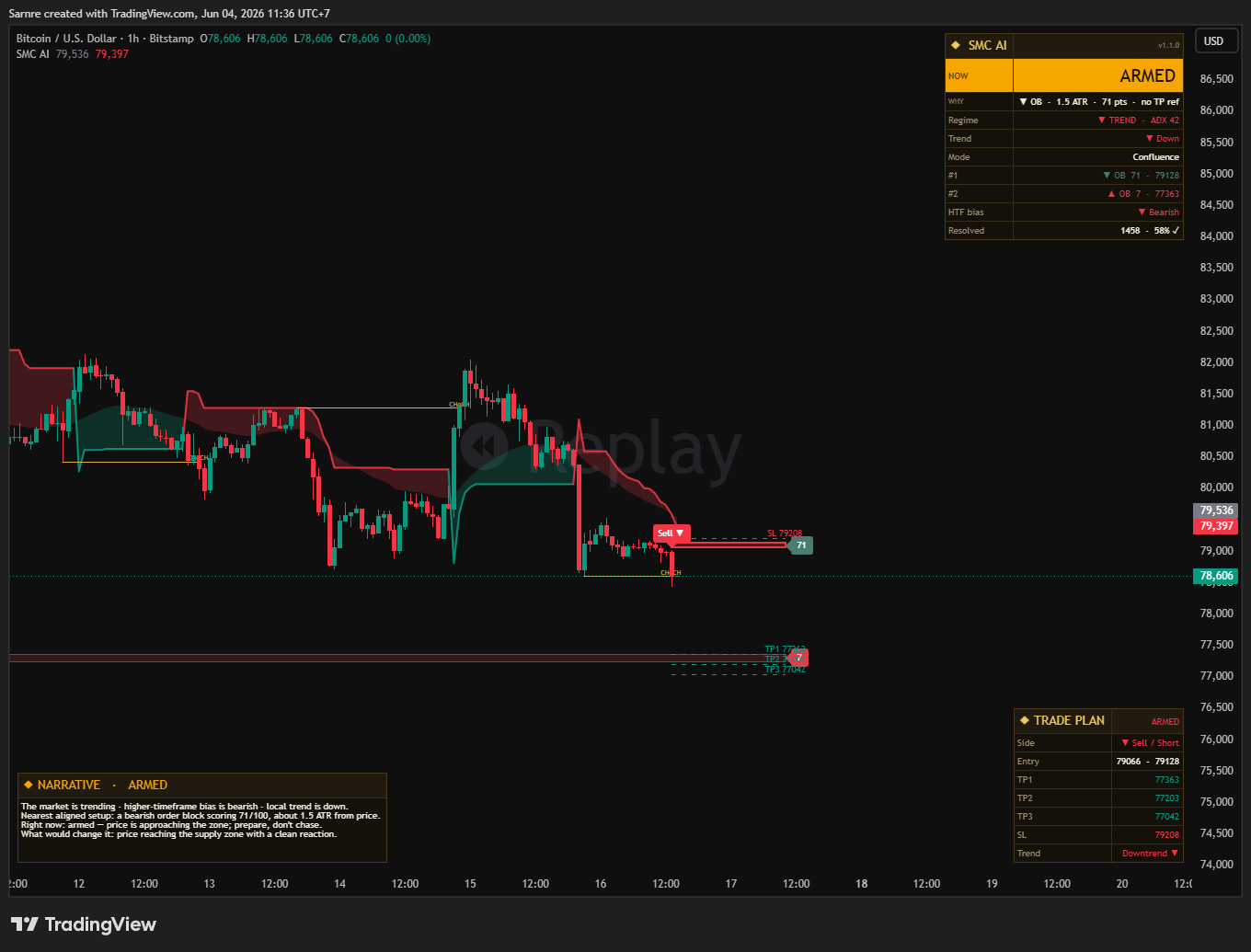Select the TP1 value 77363 in Trade Plan
Viewport: 1251px width, 952px height.
[x=1166, y=780]
